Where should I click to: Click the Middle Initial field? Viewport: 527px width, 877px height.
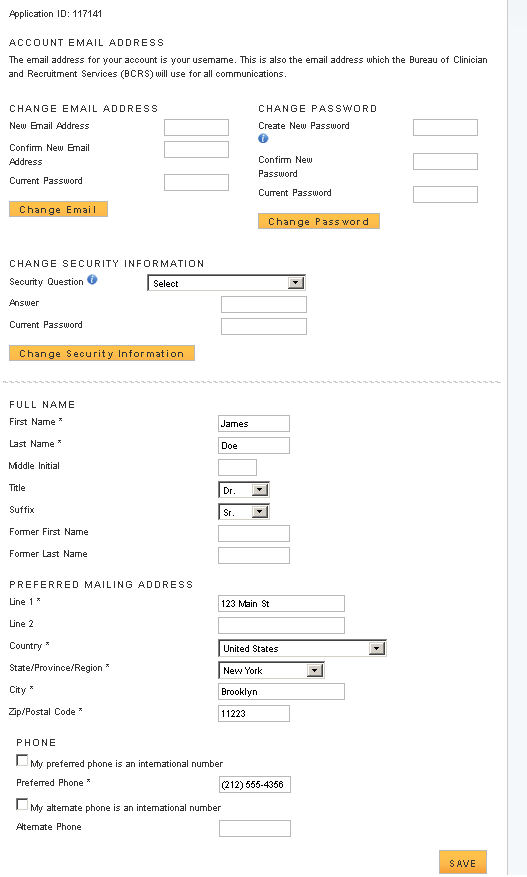pyautogui.click(x=237, y=468)
